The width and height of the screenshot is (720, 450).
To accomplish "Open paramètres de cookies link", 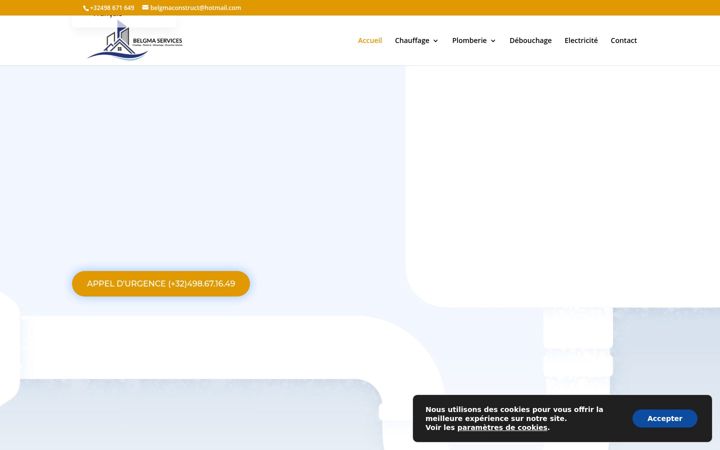I will click(502, 428).
